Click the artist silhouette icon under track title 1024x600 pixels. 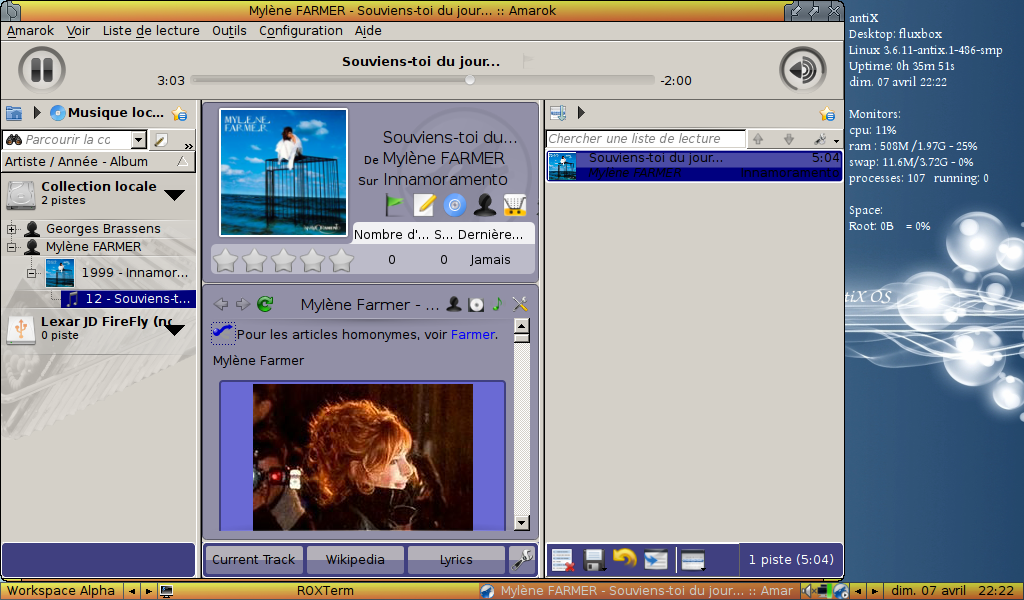(485, 205)
